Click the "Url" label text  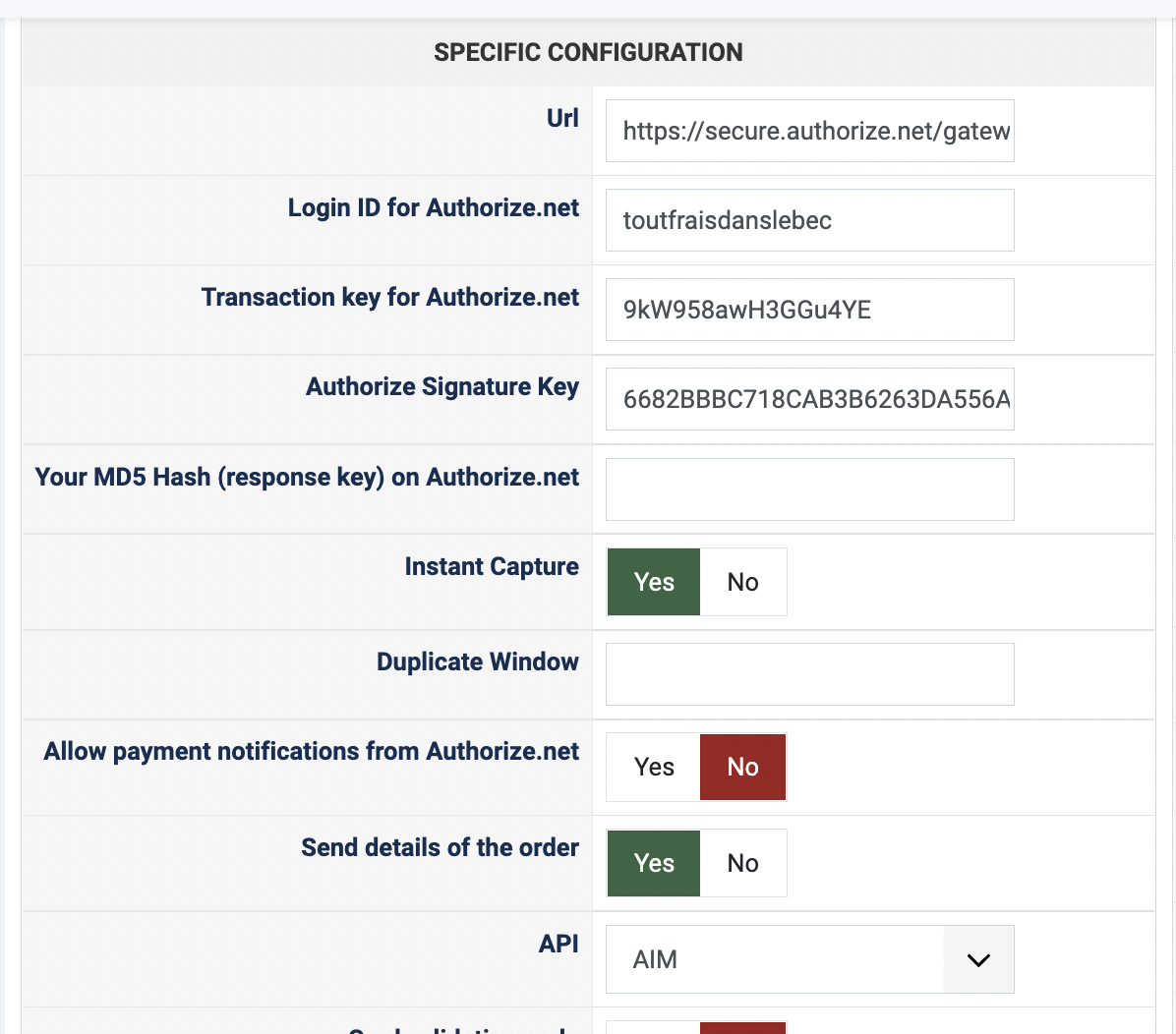point(562,118)
